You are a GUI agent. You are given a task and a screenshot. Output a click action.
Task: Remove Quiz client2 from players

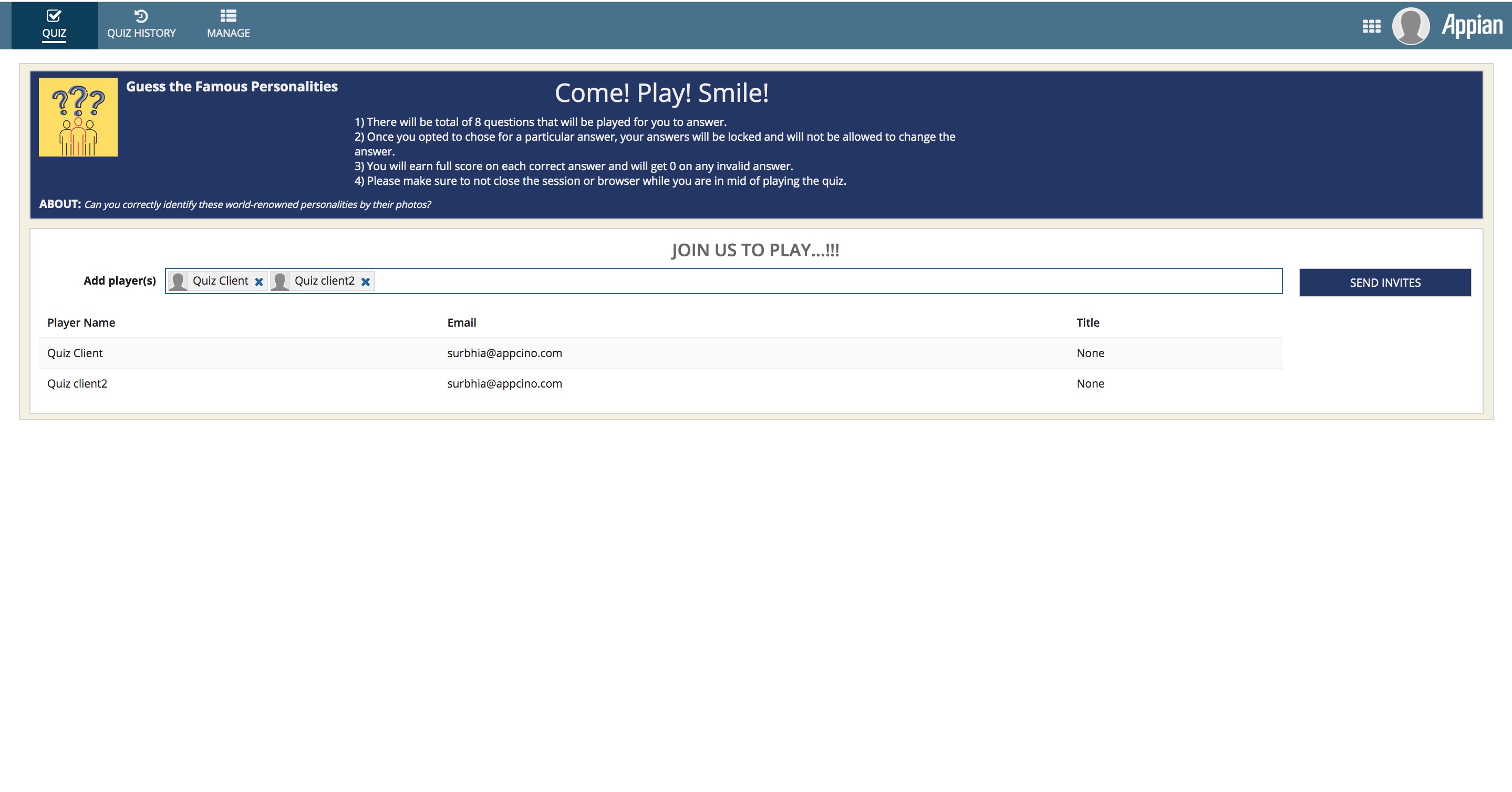click(x=366, y=282)
